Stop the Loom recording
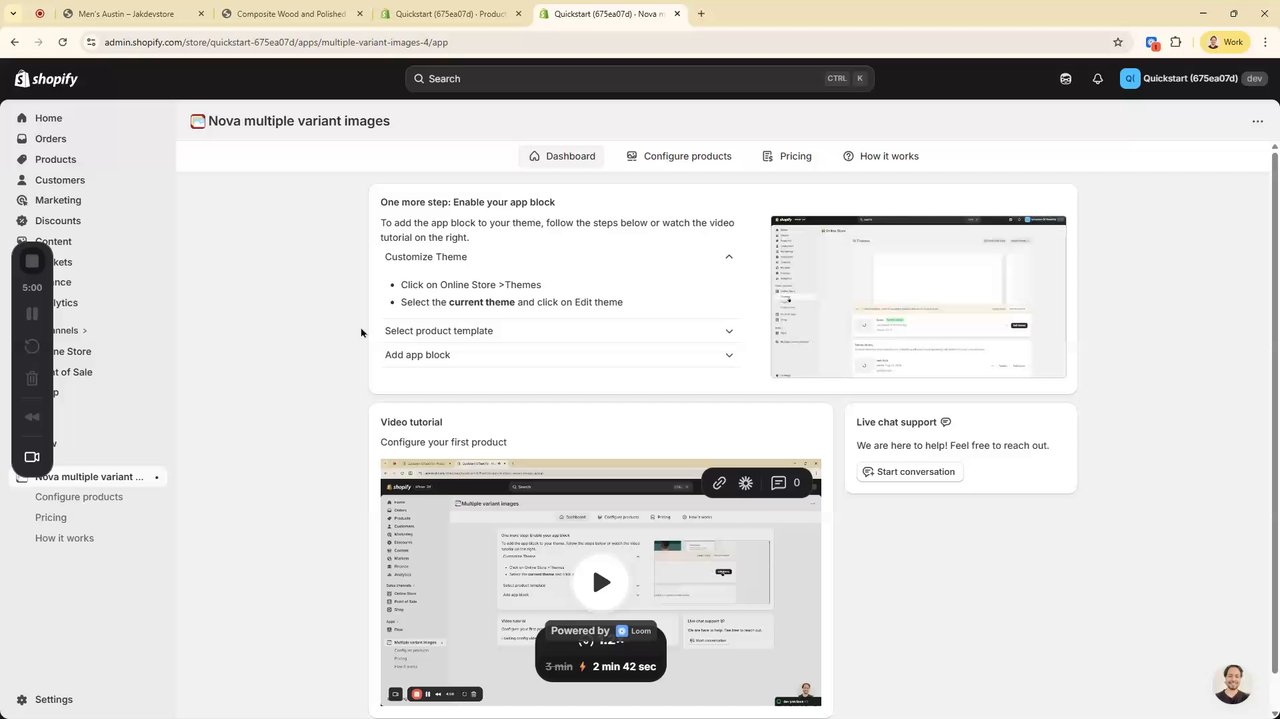This screenshot has width=1280, height=719. [x=32, y=261]
